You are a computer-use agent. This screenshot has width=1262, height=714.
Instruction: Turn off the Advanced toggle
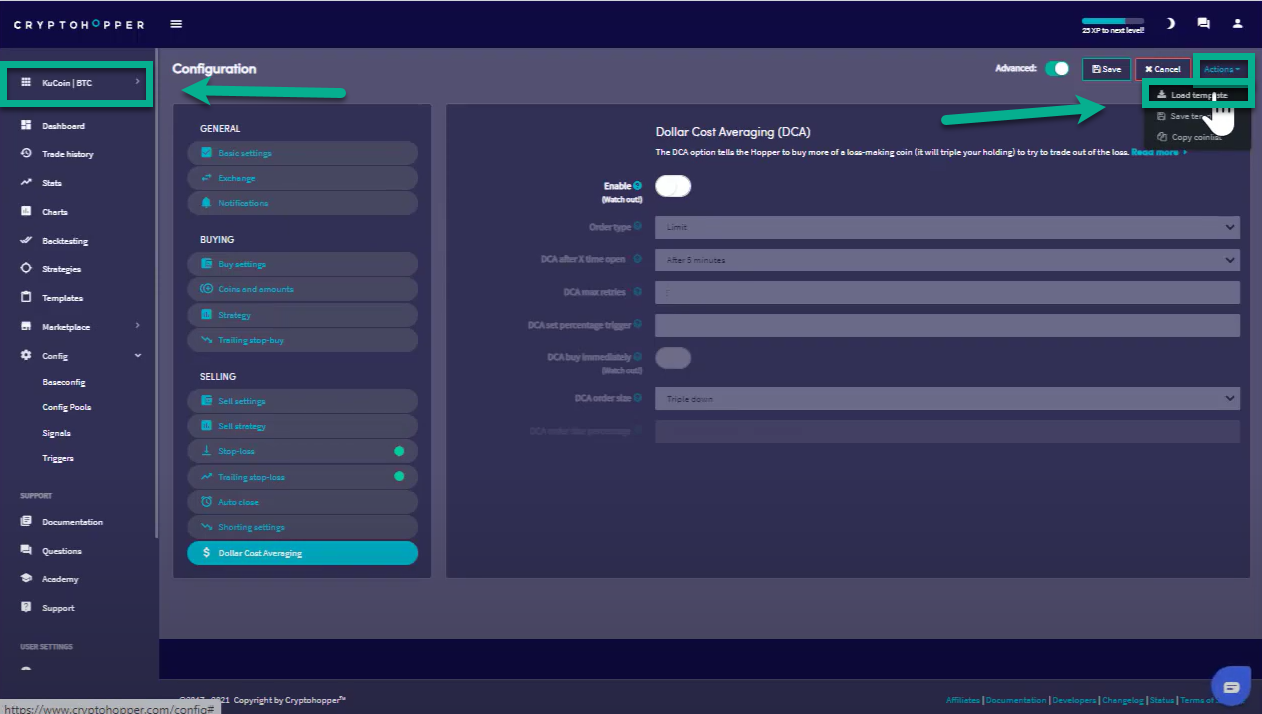pos(1056,69)
